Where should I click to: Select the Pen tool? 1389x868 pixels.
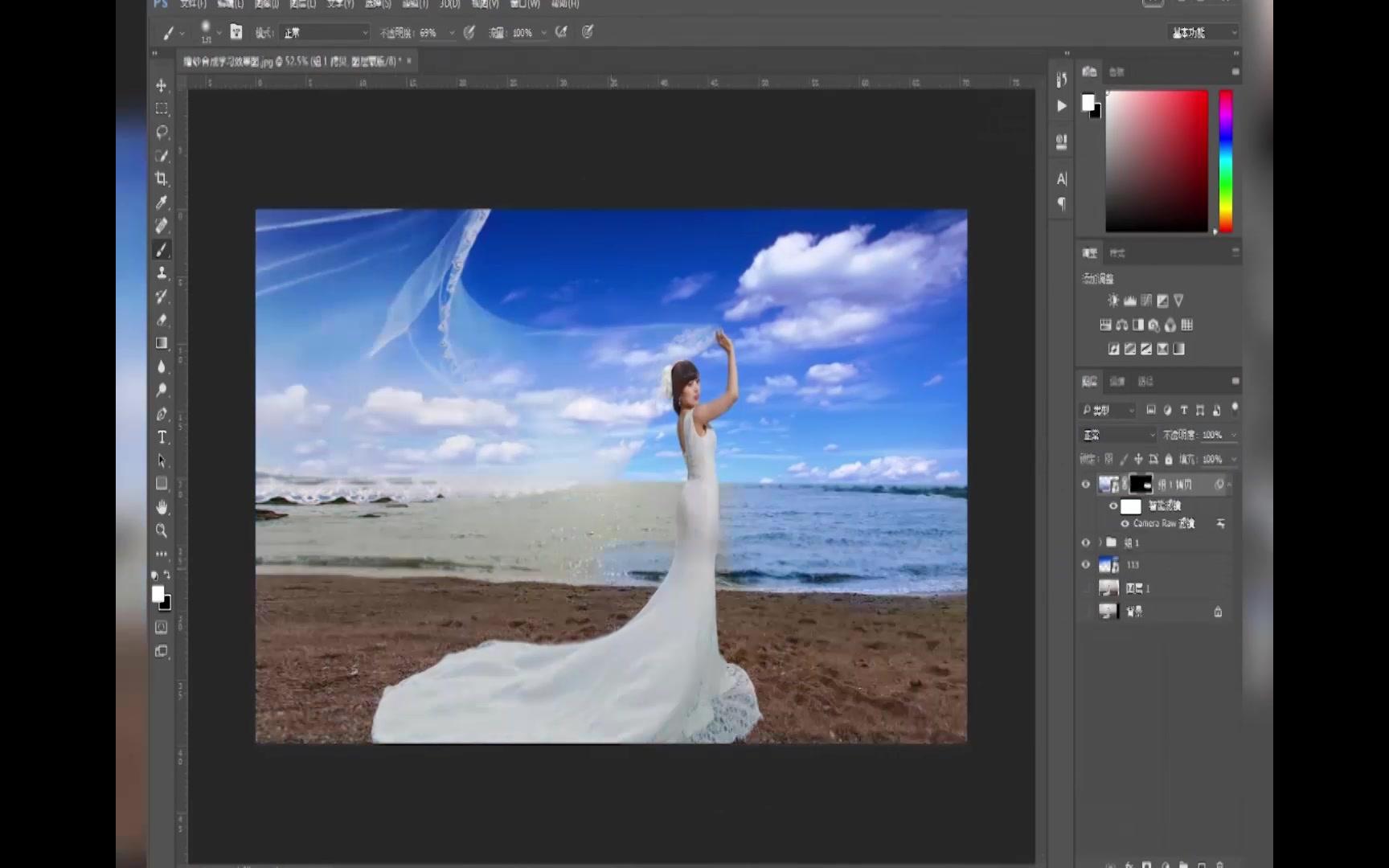pyautogui.click(x=162, y=414)
